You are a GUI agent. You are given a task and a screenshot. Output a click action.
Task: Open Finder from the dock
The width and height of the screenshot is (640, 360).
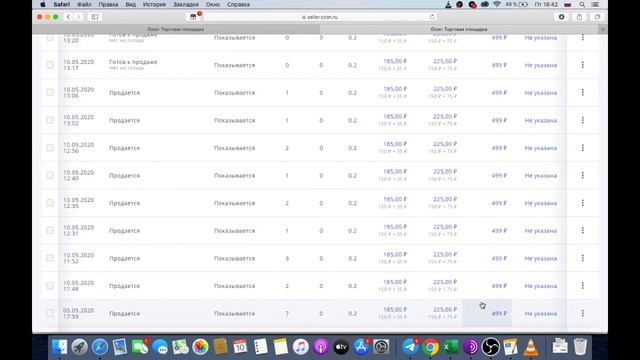pyautogui.click(x=60, y=347)
